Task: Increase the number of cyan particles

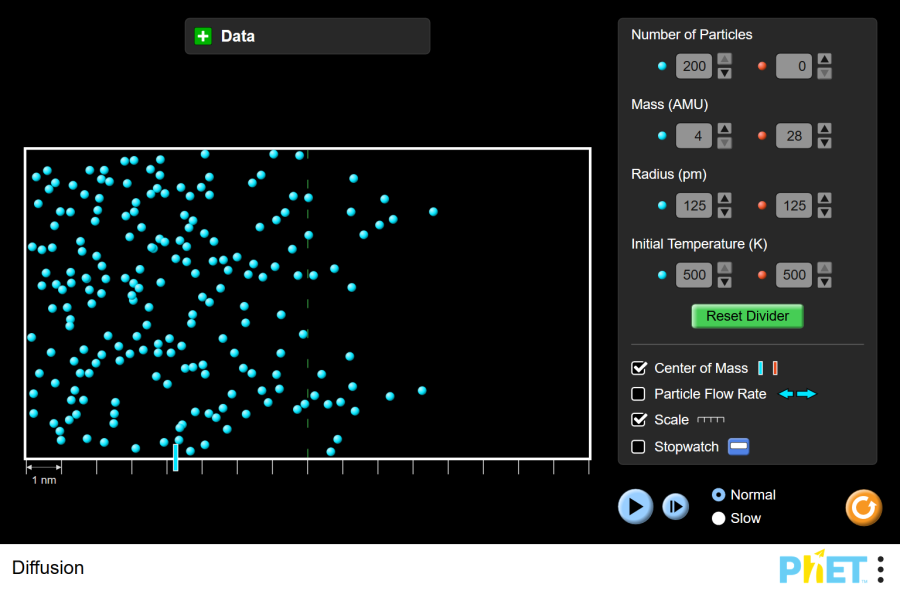Action: point(725,60)
